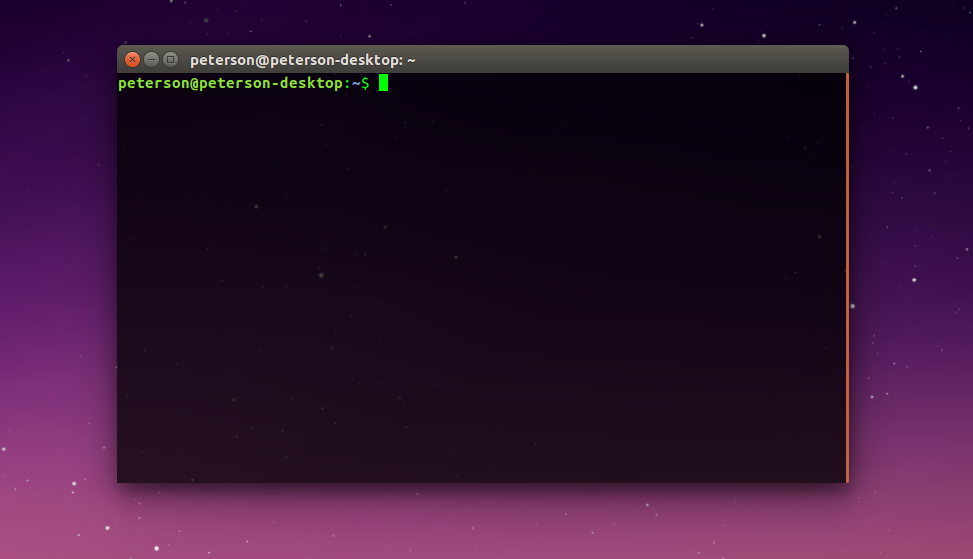Image resolution: width=973 pixels, height=559 pixels.
Task: Click the green block cursor in terminal
Action: pyautogui.click(x=383, y=84)
